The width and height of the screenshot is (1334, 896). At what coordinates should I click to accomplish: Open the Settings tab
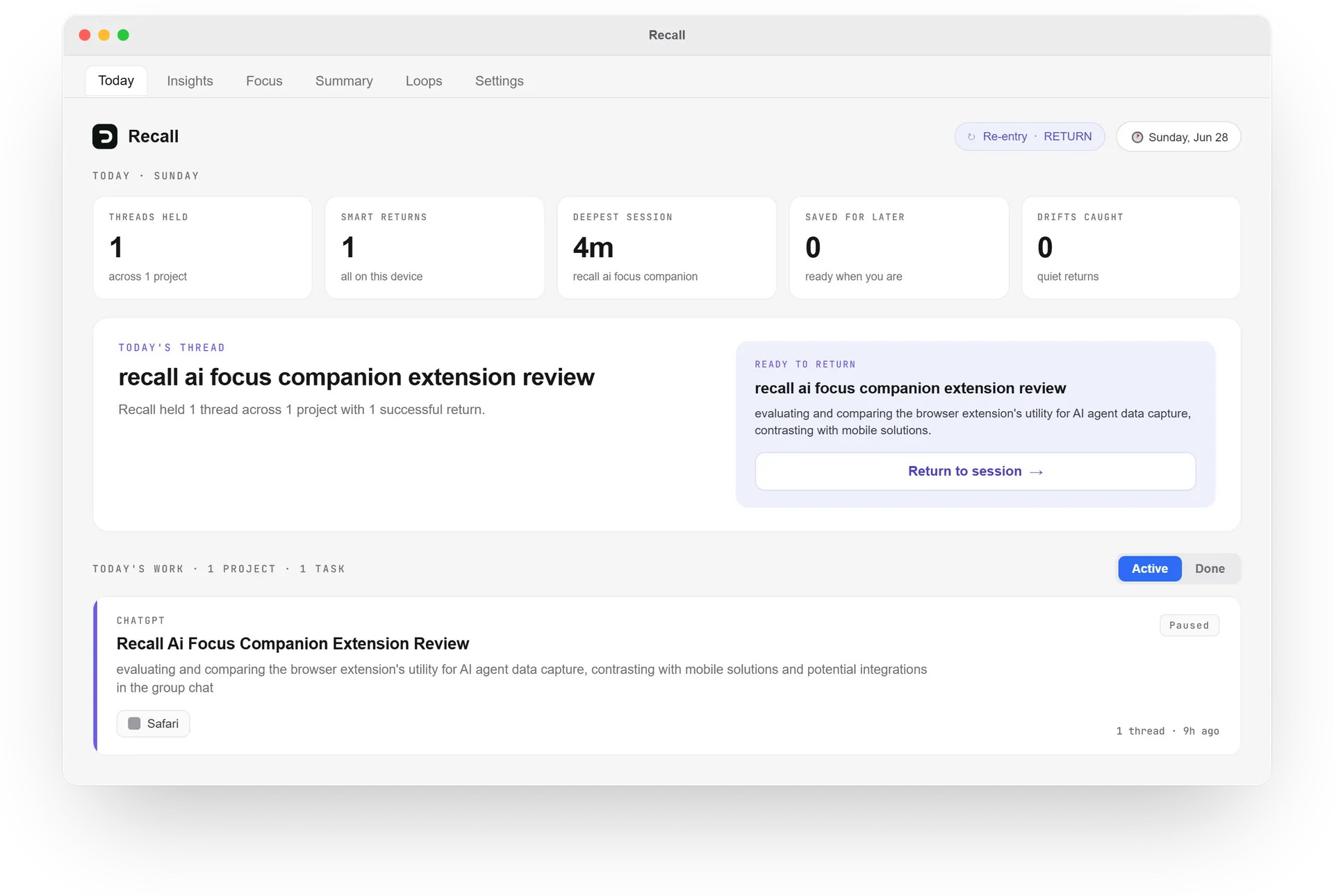(499, 81)
